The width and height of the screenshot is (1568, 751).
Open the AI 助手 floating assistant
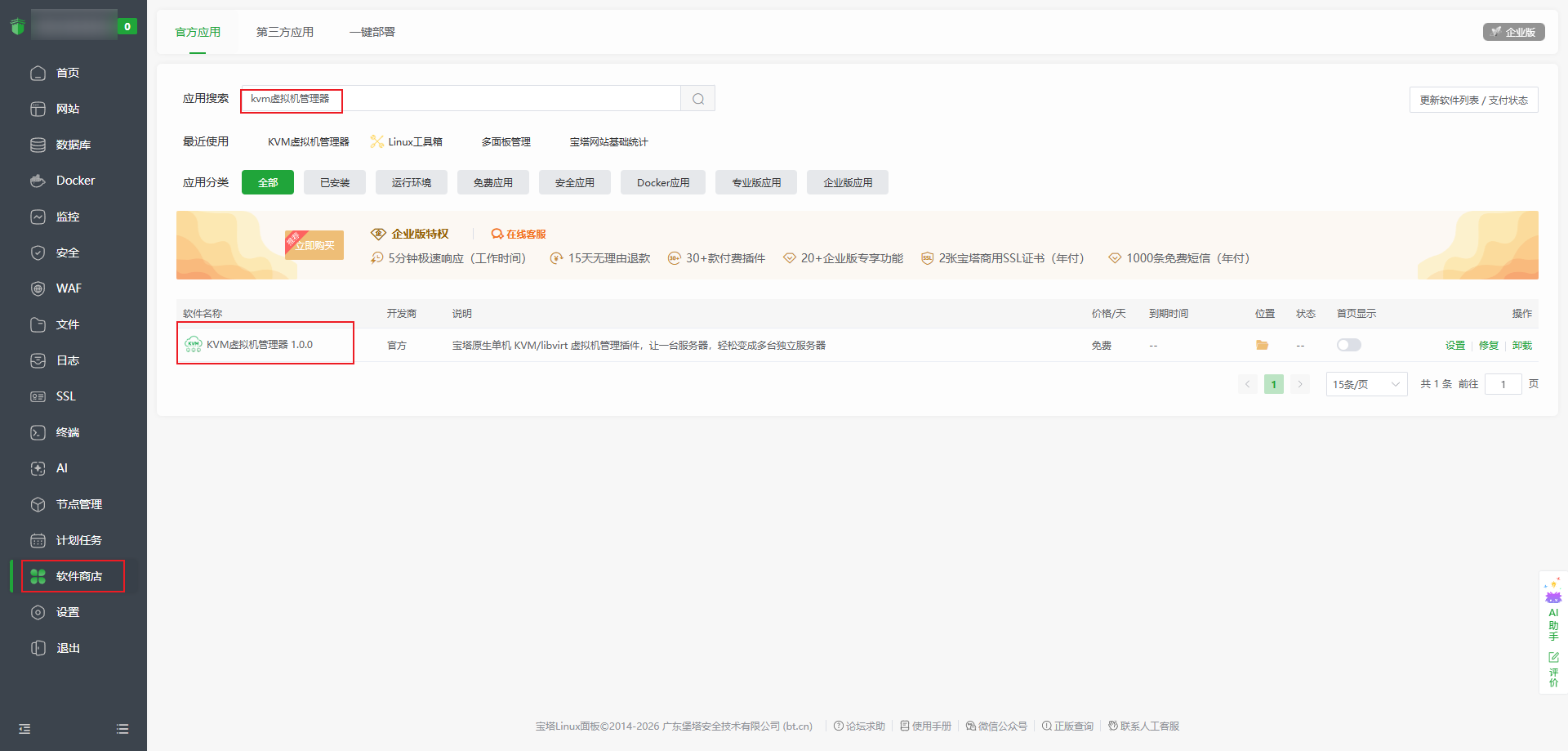coord(1553,610)
